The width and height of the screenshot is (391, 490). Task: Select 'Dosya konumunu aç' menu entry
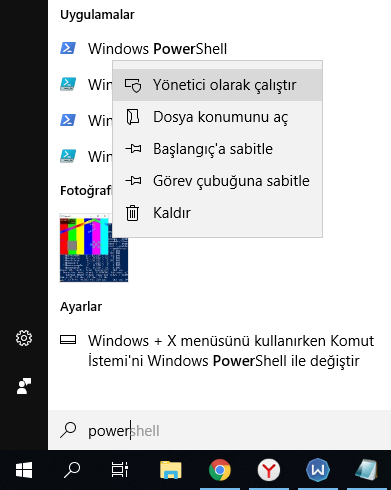pyautogui.click(x=217, y=117)
